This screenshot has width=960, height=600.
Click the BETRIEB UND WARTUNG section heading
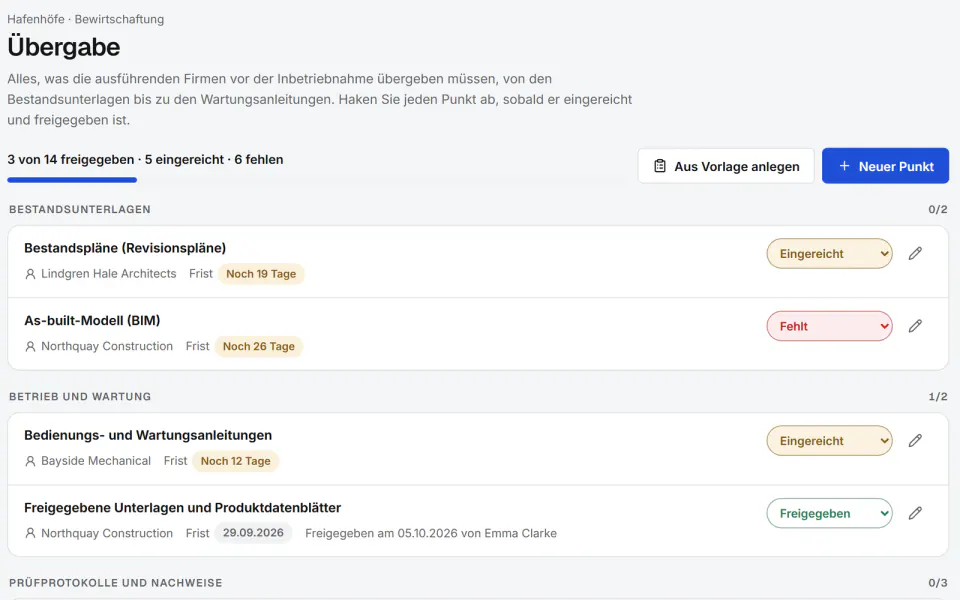pyautogui.click(x=80, y=397)
